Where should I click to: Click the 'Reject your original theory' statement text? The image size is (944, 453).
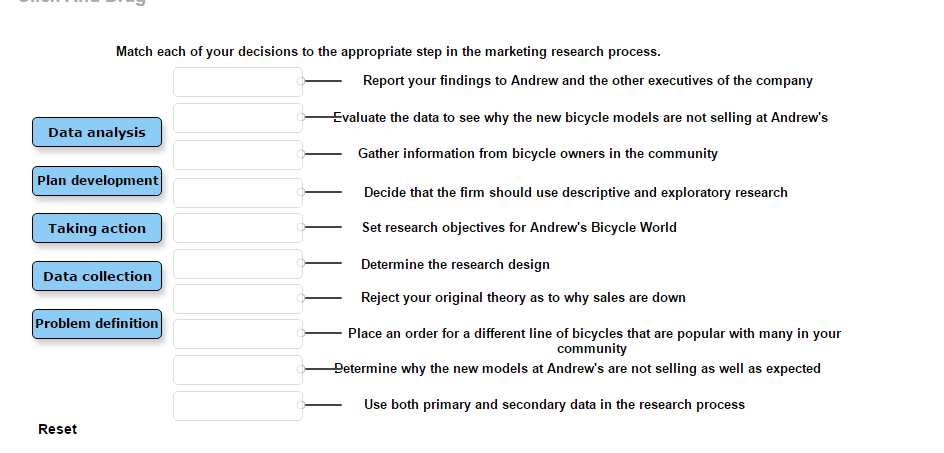click(523, 298)
